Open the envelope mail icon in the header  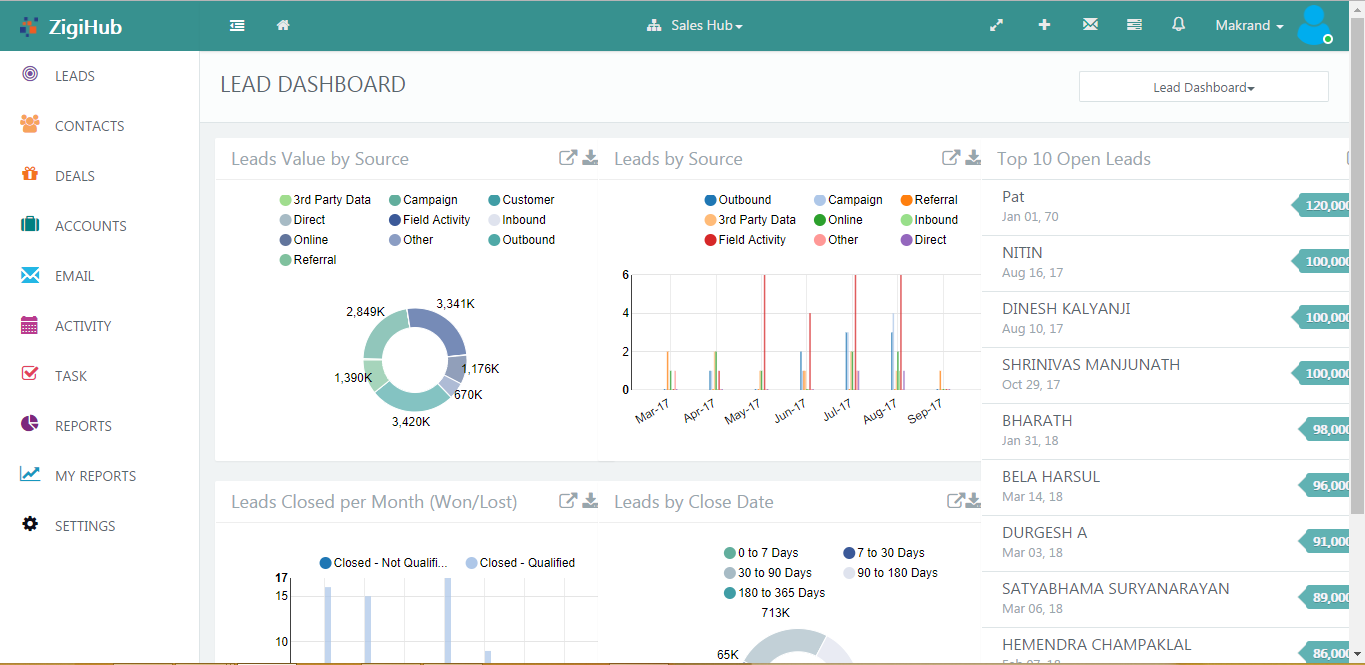1090,25
